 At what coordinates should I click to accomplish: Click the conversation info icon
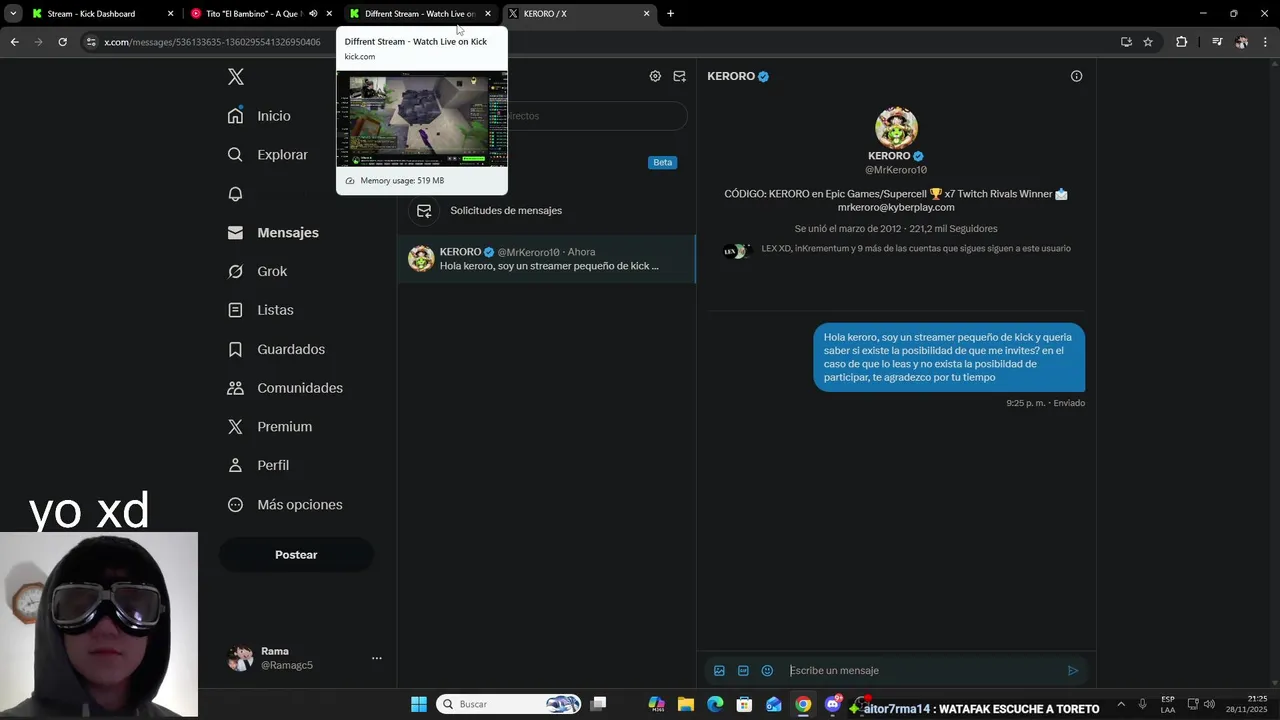[1076, 76]
